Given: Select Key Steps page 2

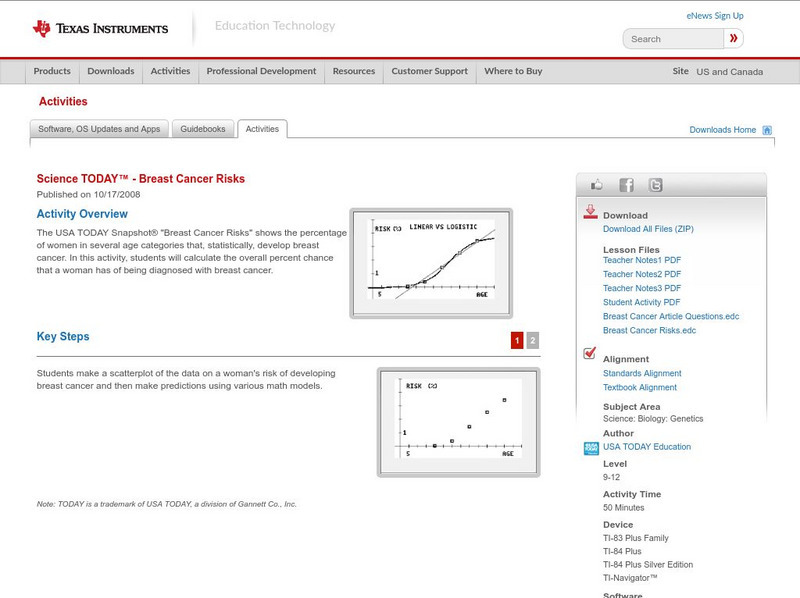Looking at the screenshot, I should 533,340.
